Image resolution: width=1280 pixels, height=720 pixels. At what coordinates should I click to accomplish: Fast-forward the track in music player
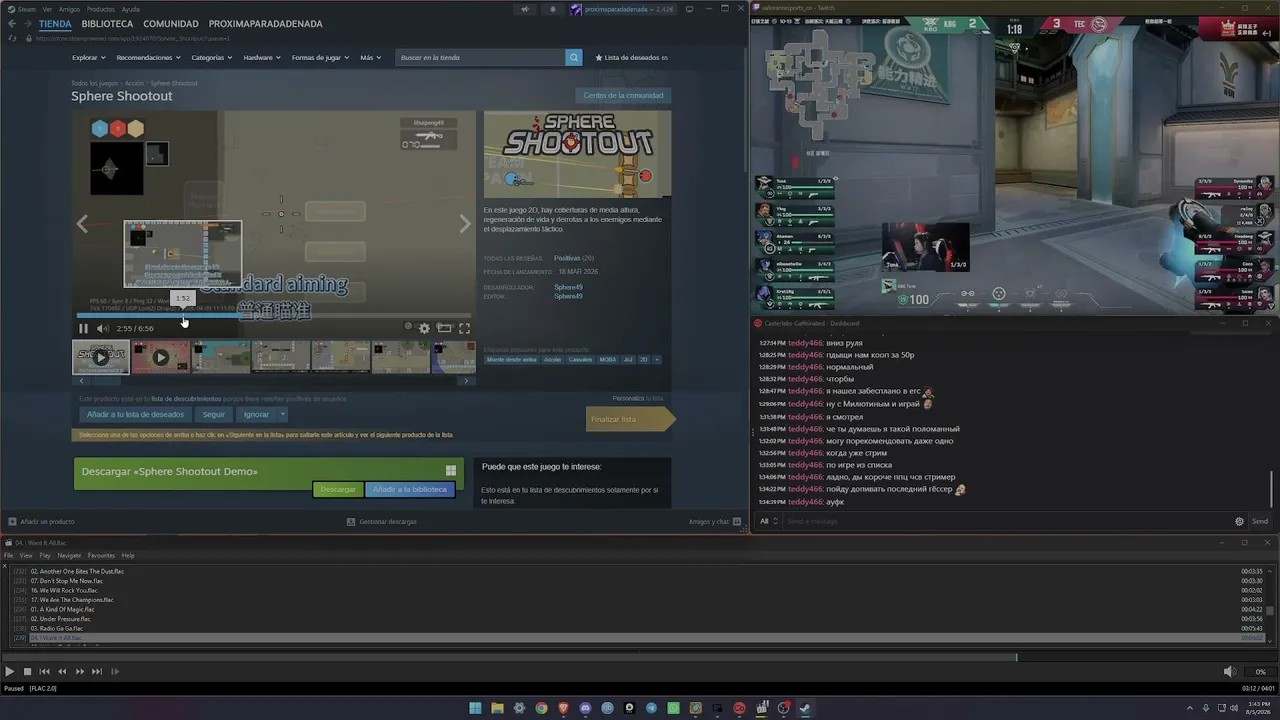[x=80, y=671]
